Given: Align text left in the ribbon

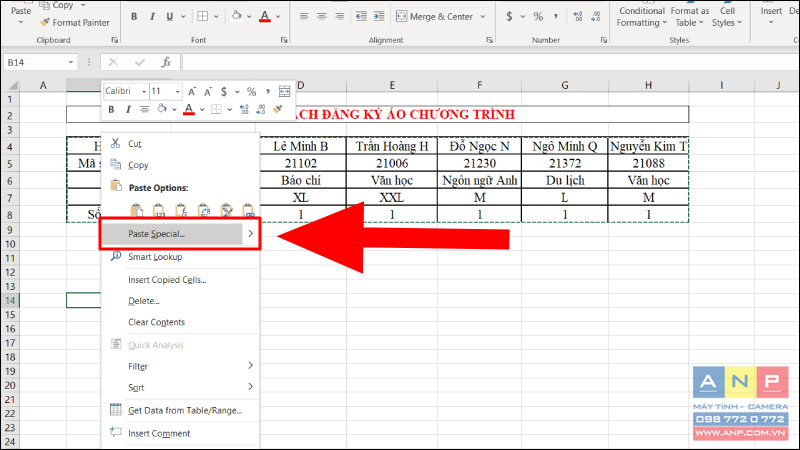Looking at the screenshot, I should 304,16.
